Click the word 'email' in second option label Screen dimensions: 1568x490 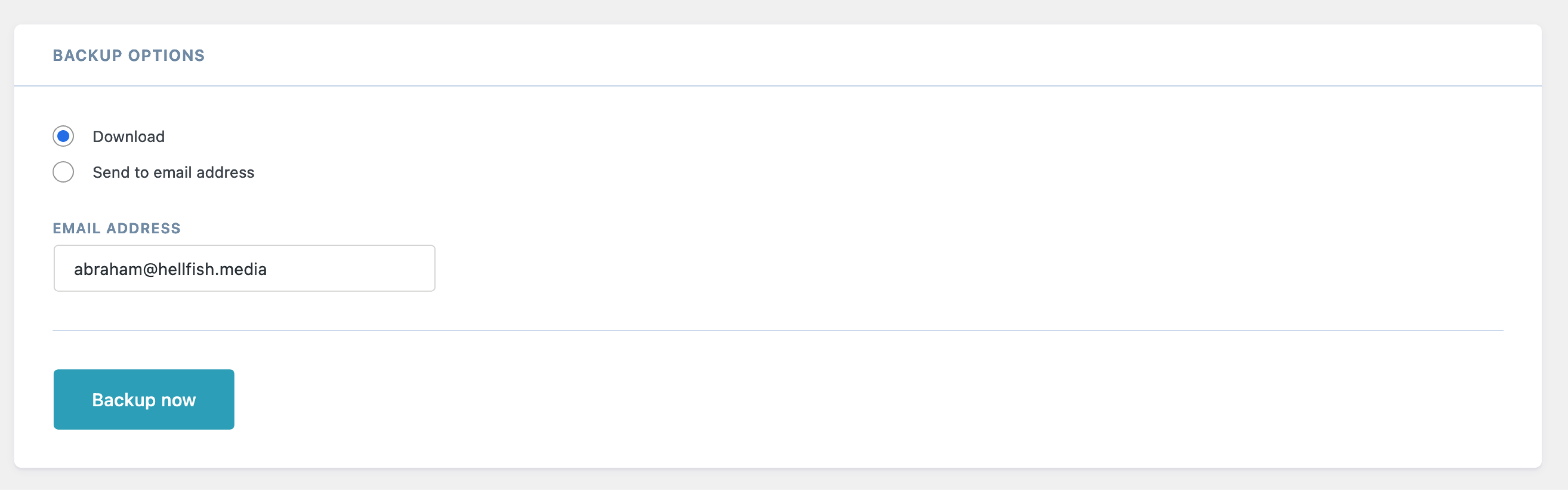(172, 172)
